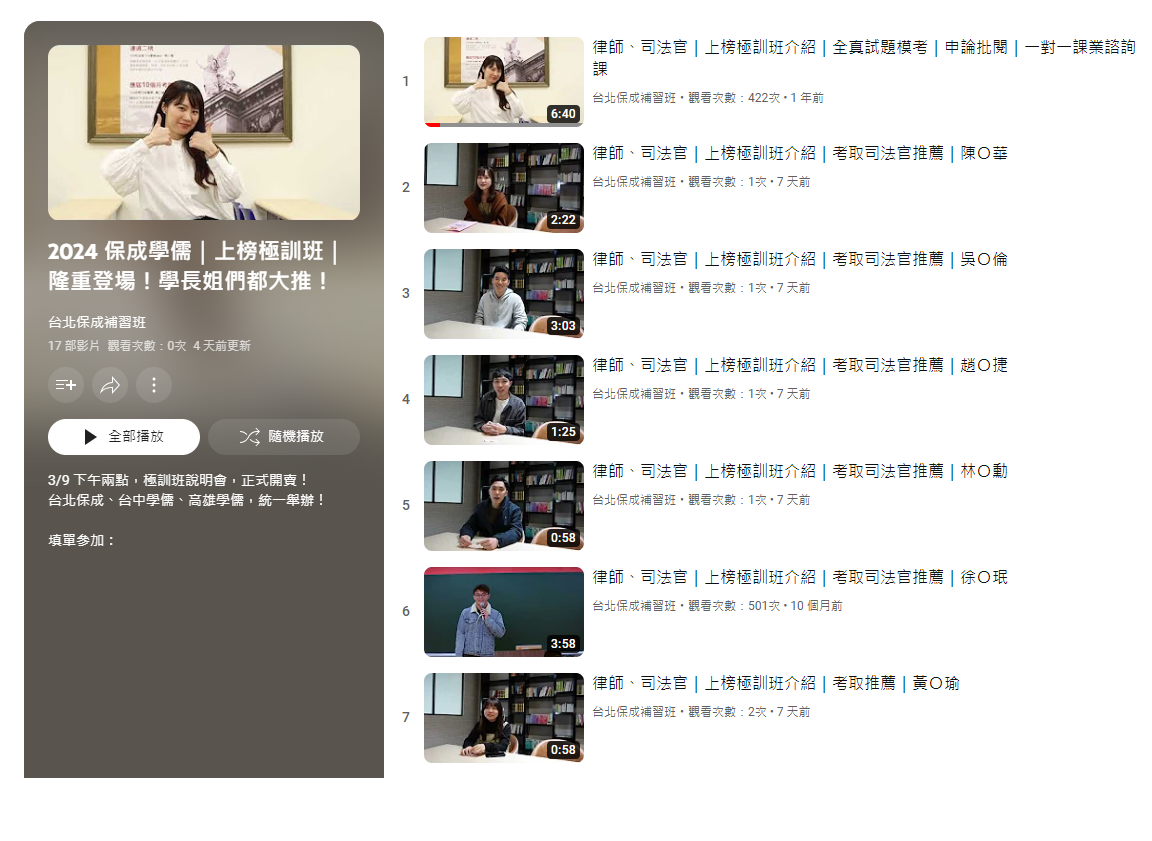Image resolution: width=1152 pixels, height=841 pixels.
Task: Click channel name under video 7 (2次)
Action: (x=634, y=712)
